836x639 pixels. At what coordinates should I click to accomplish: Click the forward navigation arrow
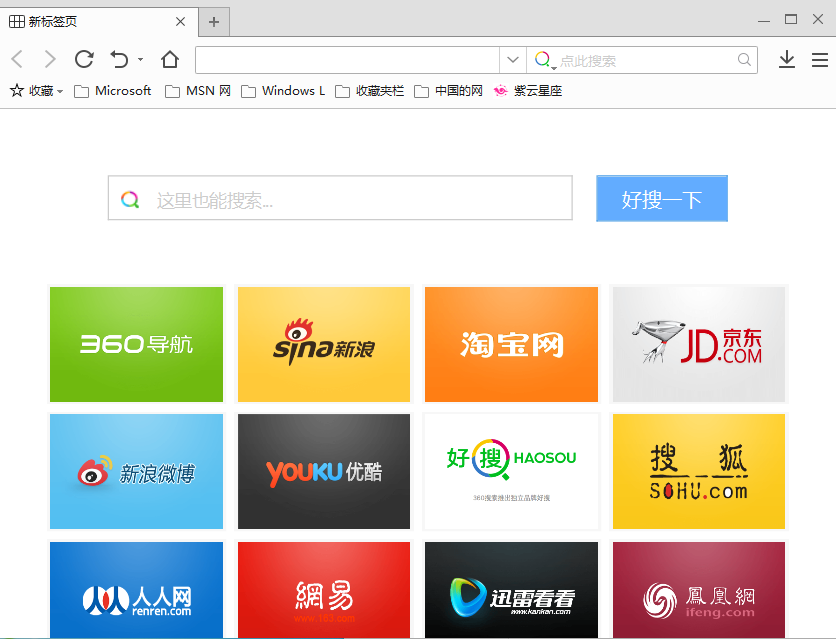point(50,59)
